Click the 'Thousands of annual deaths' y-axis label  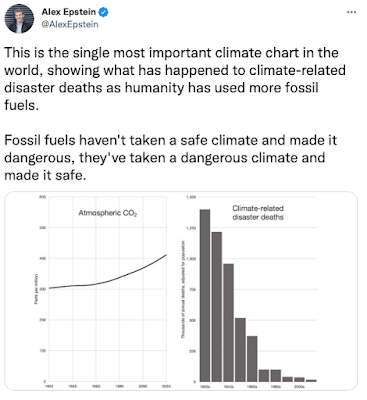pos(183,289)
